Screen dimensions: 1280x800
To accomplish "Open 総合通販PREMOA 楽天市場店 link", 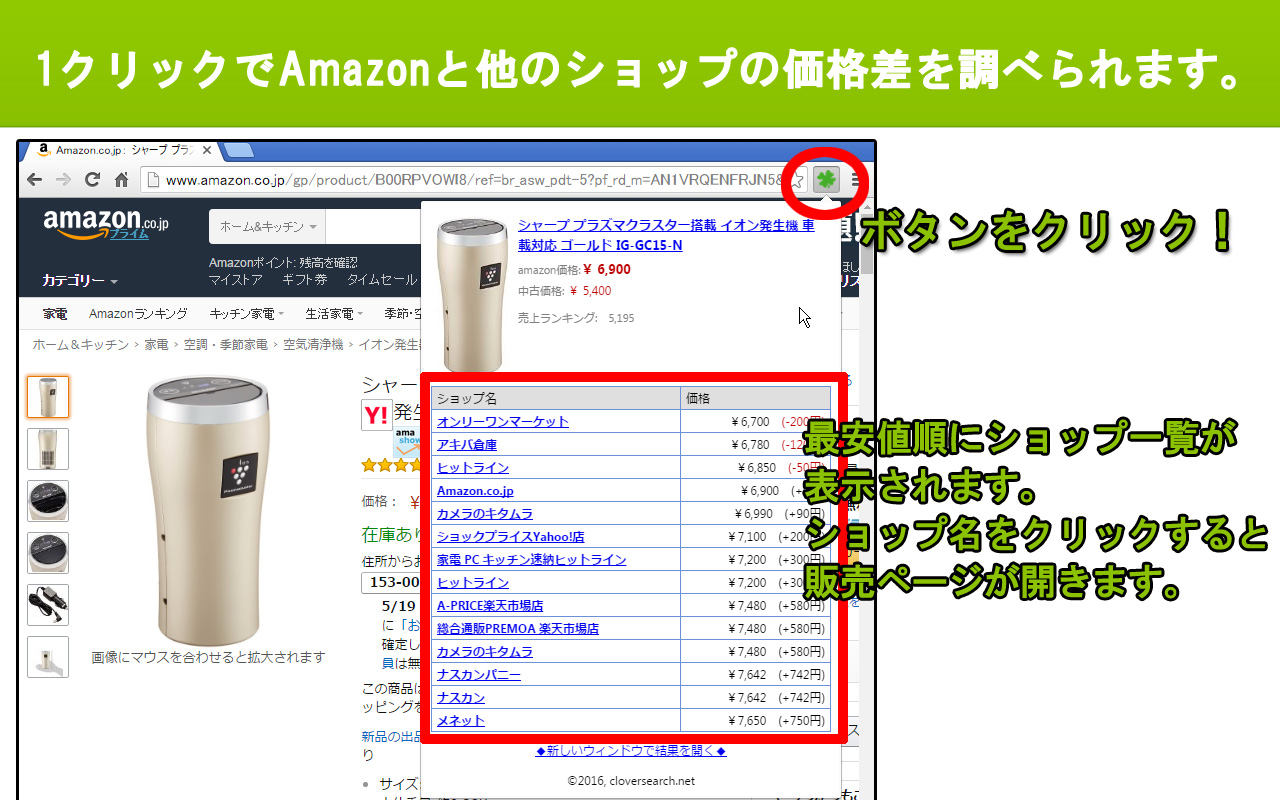I will pos(518,629).
